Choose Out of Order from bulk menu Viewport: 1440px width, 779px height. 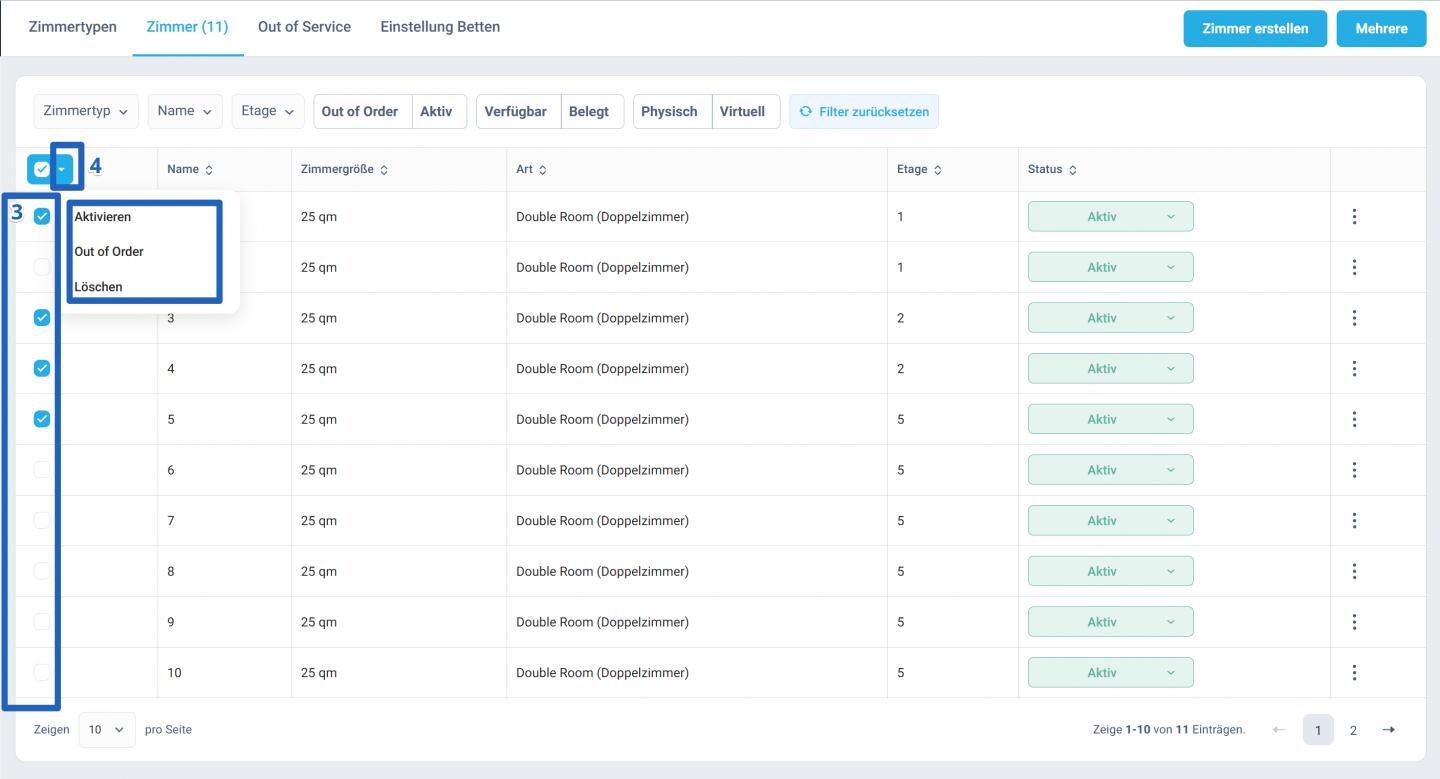109,251
